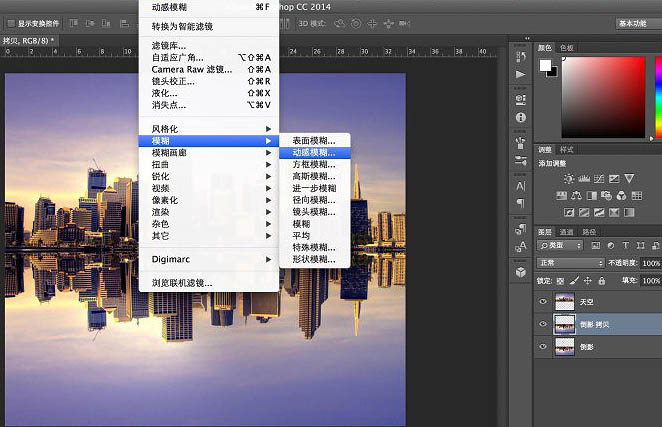Screen dimensions: 662x427
Task: Open the Actions panel play icon
Action: [x=521, y=74]
